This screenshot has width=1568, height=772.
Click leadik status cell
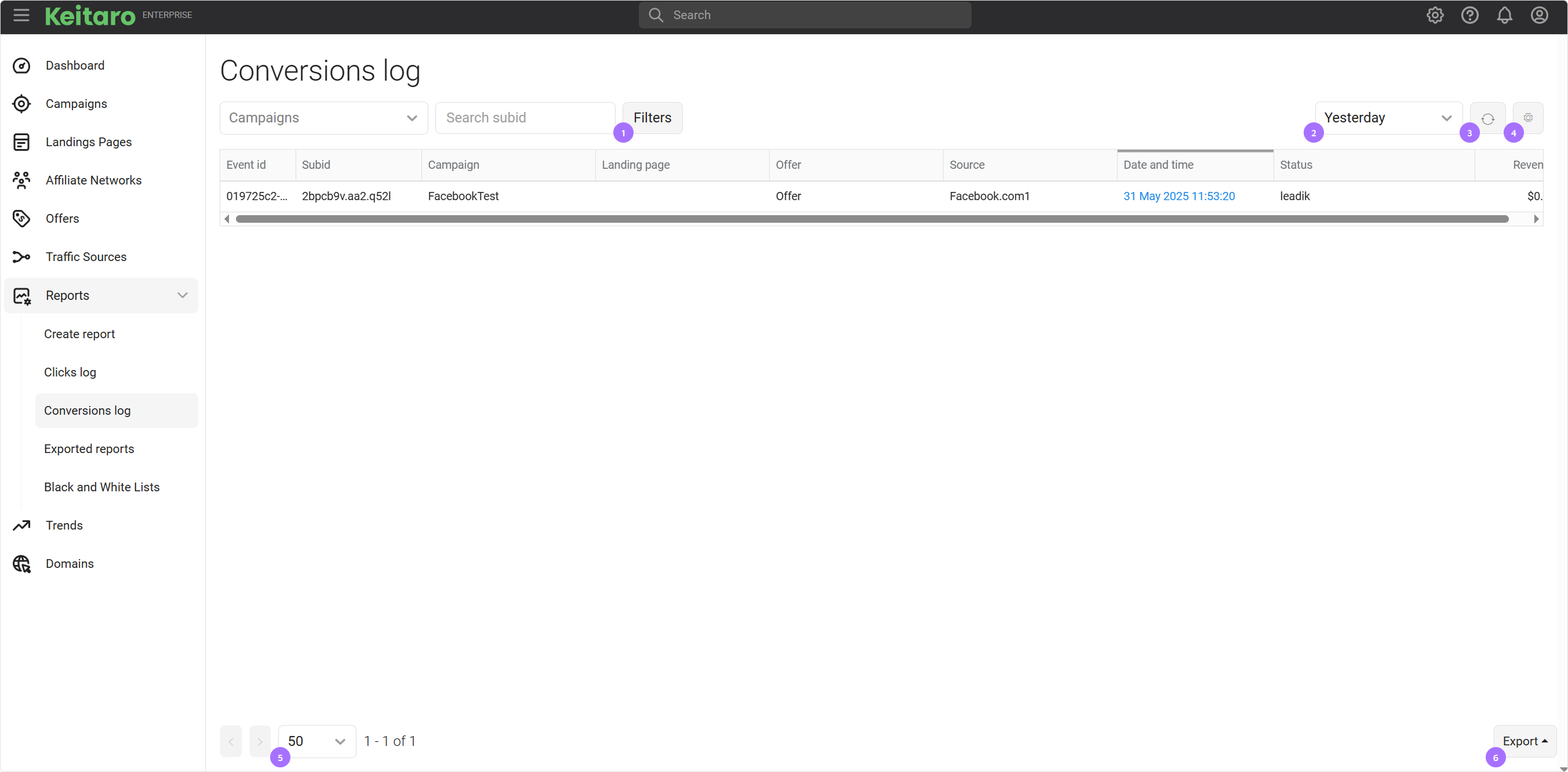[x=1374, y=196]
